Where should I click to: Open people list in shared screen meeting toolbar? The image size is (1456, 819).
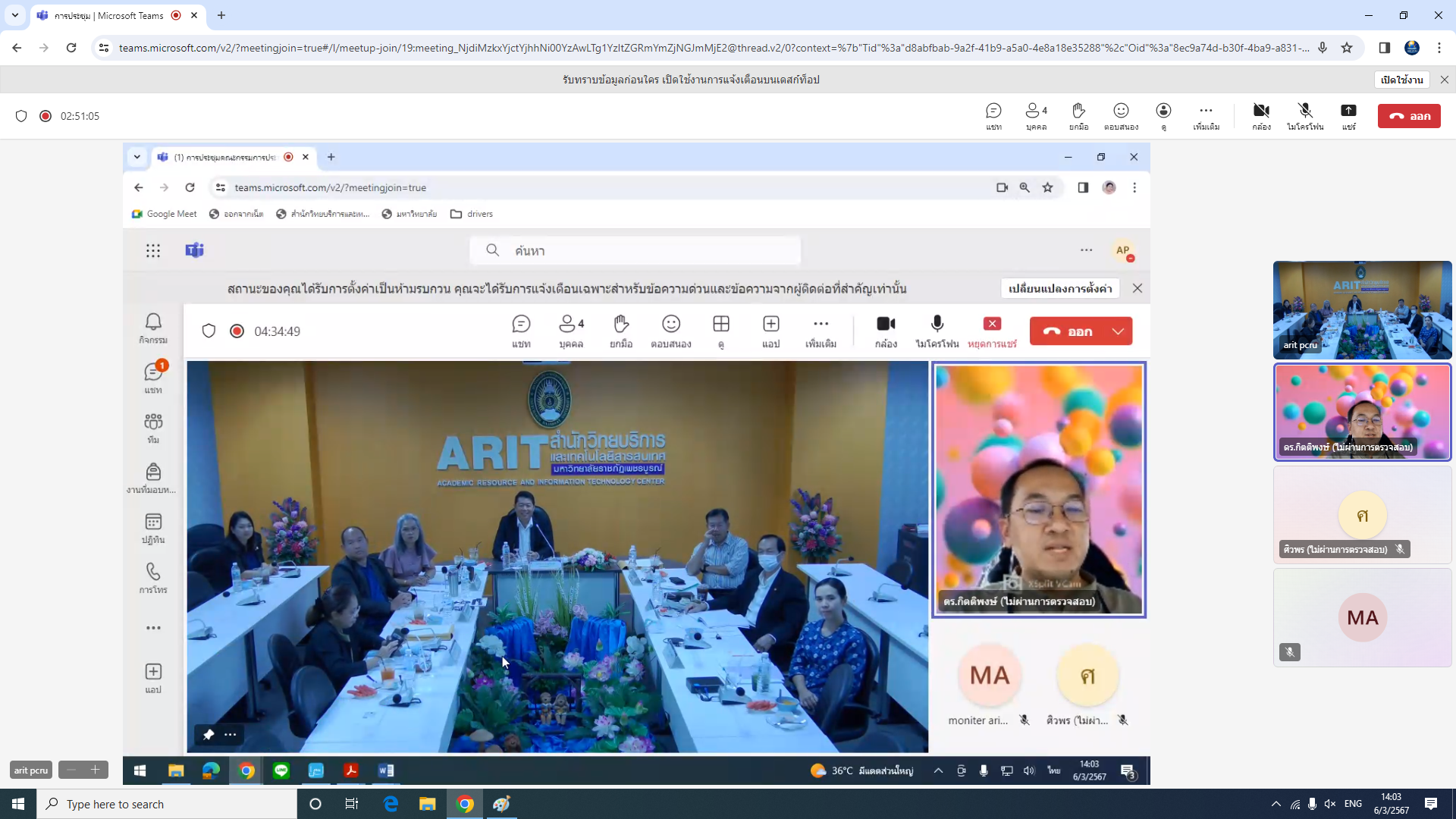click(571, 331)
